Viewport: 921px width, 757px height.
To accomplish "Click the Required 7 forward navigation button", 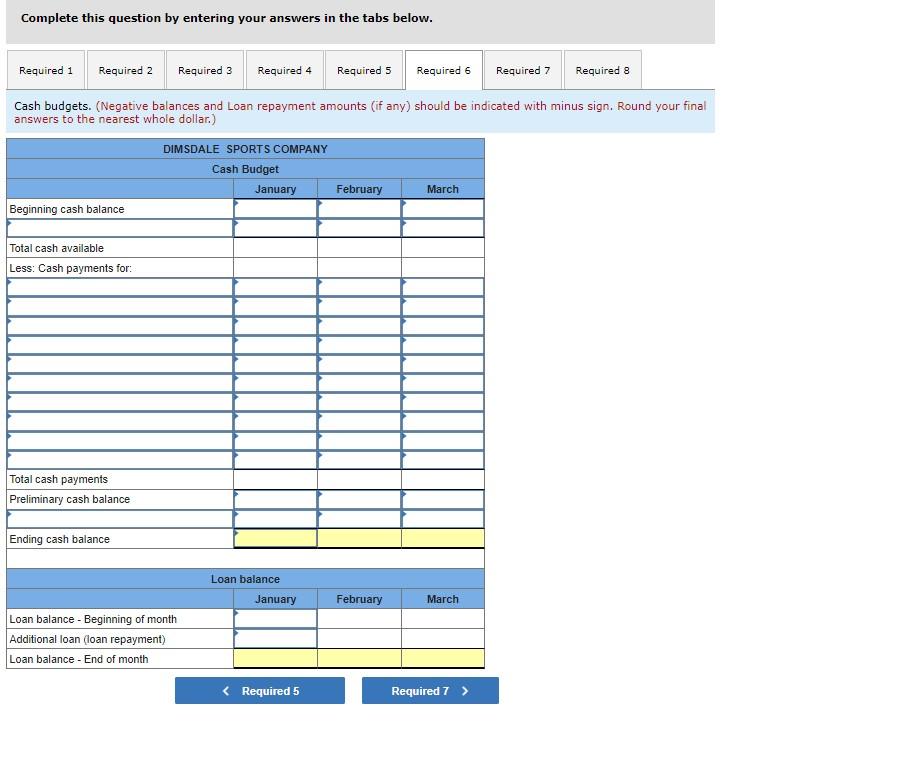I will 430,690.
